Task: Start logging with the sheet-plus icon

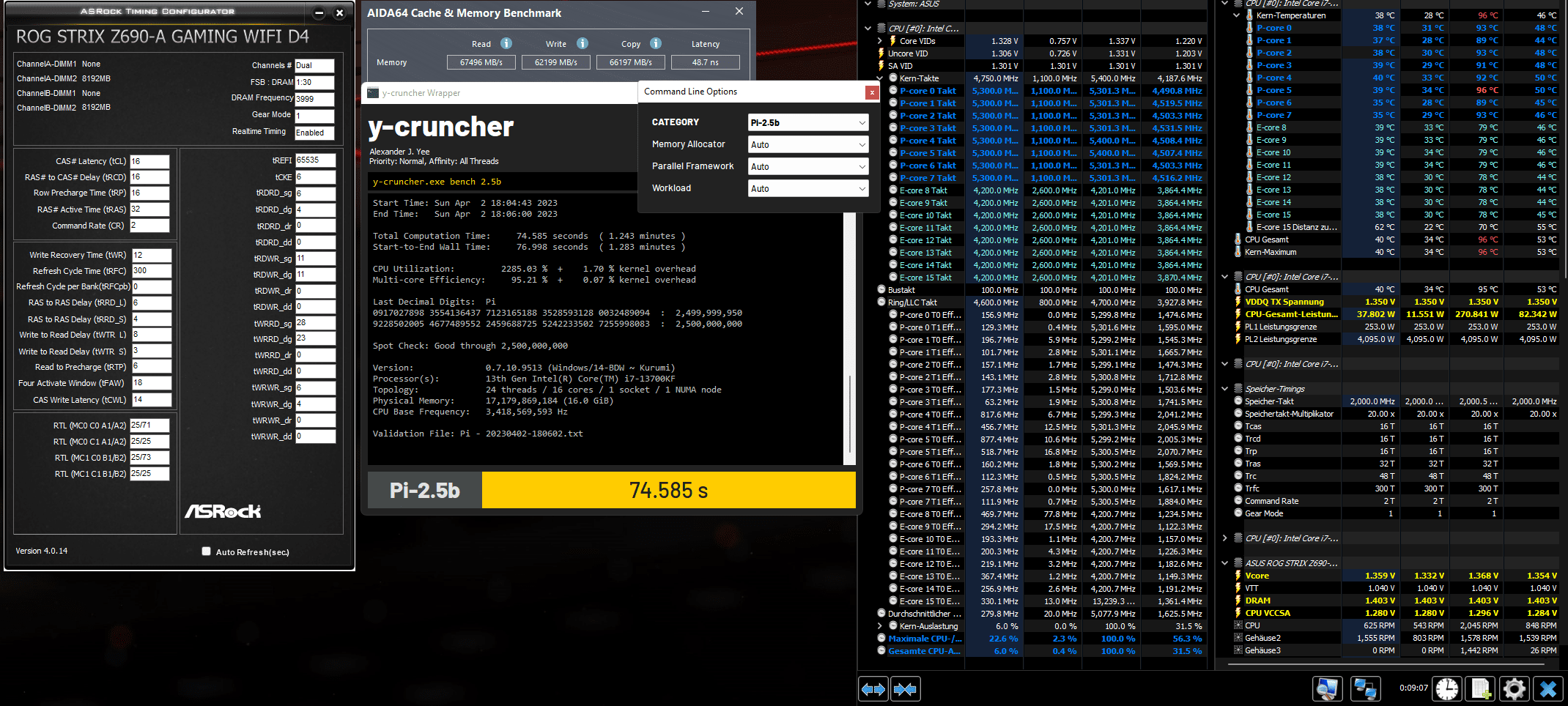Action: pyautogui.click(x=1481, y=689)
